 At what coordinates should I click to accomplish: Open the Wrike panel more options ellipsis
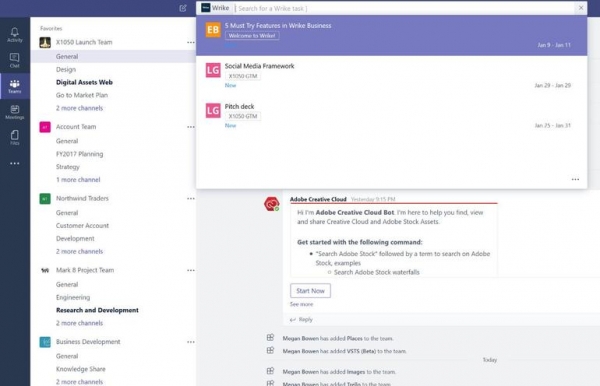point(575,179)
